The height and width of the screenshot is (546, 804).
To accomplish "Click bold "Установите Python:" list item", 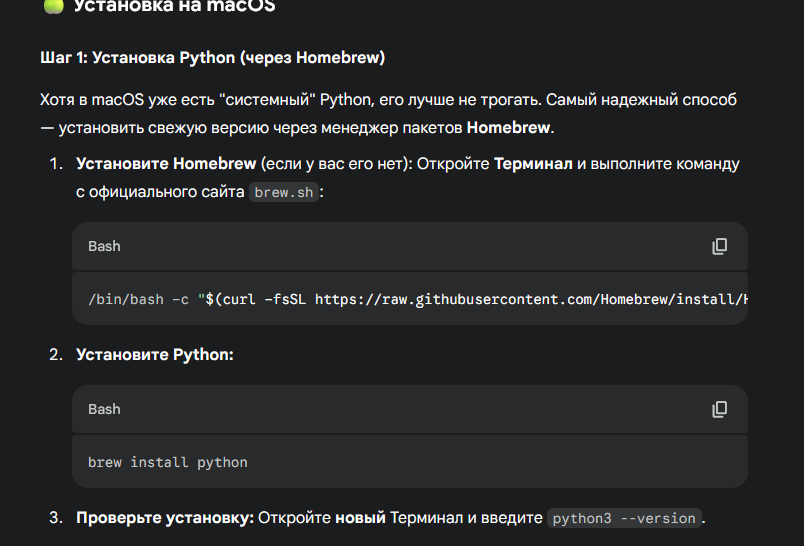I will tap(155, 354).
